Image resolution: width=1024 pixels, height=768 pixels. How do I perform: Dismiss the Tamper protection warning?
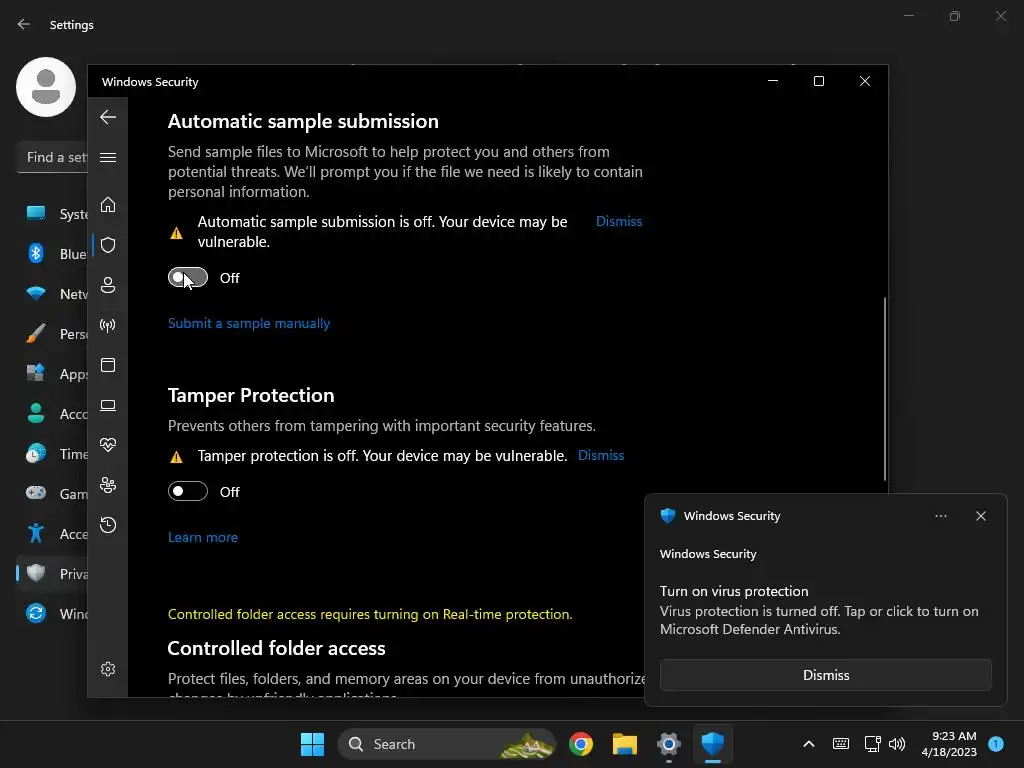[x=601, y=455]
